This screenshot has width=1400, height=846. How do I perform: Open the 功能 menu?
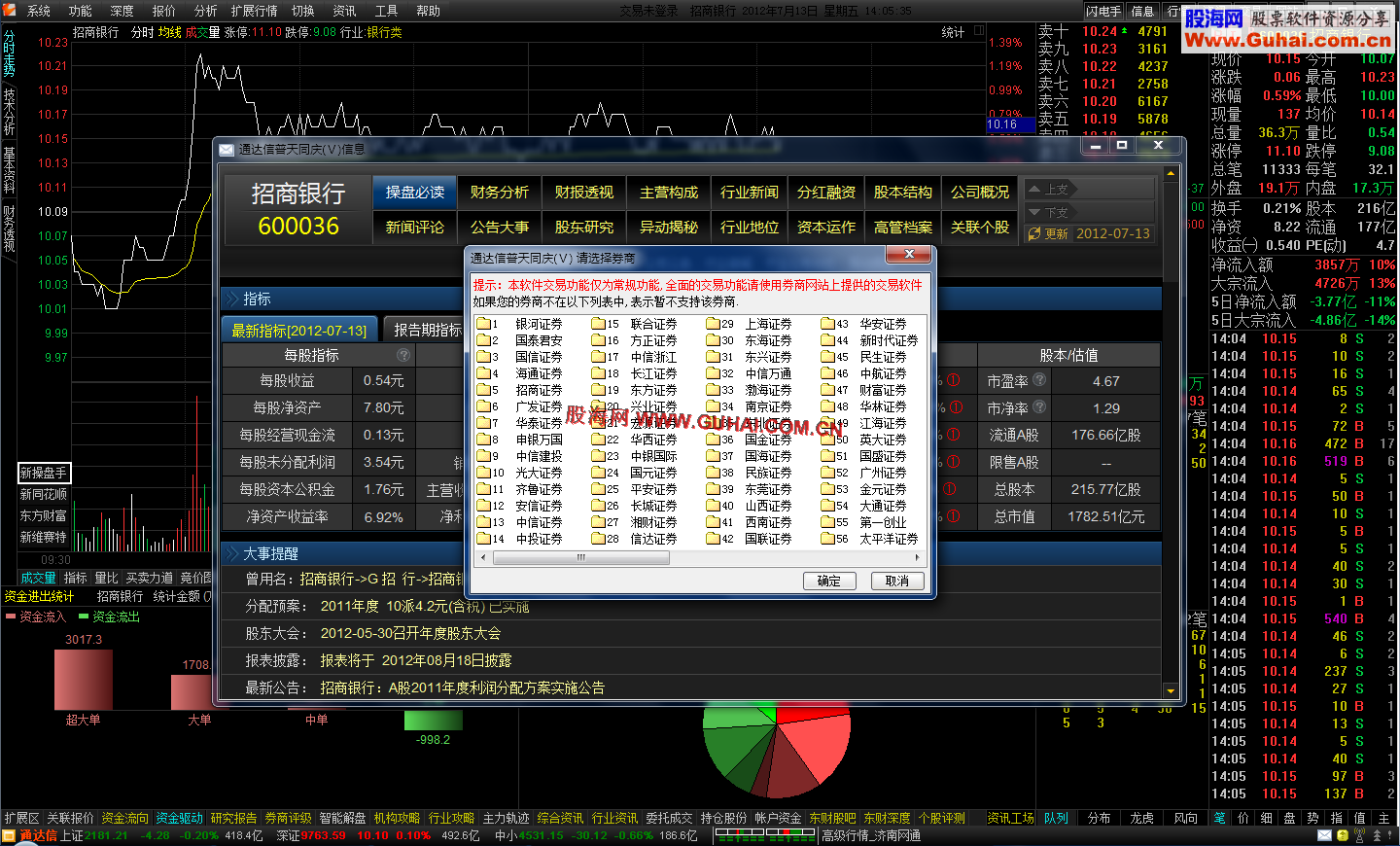click(81, 11)
